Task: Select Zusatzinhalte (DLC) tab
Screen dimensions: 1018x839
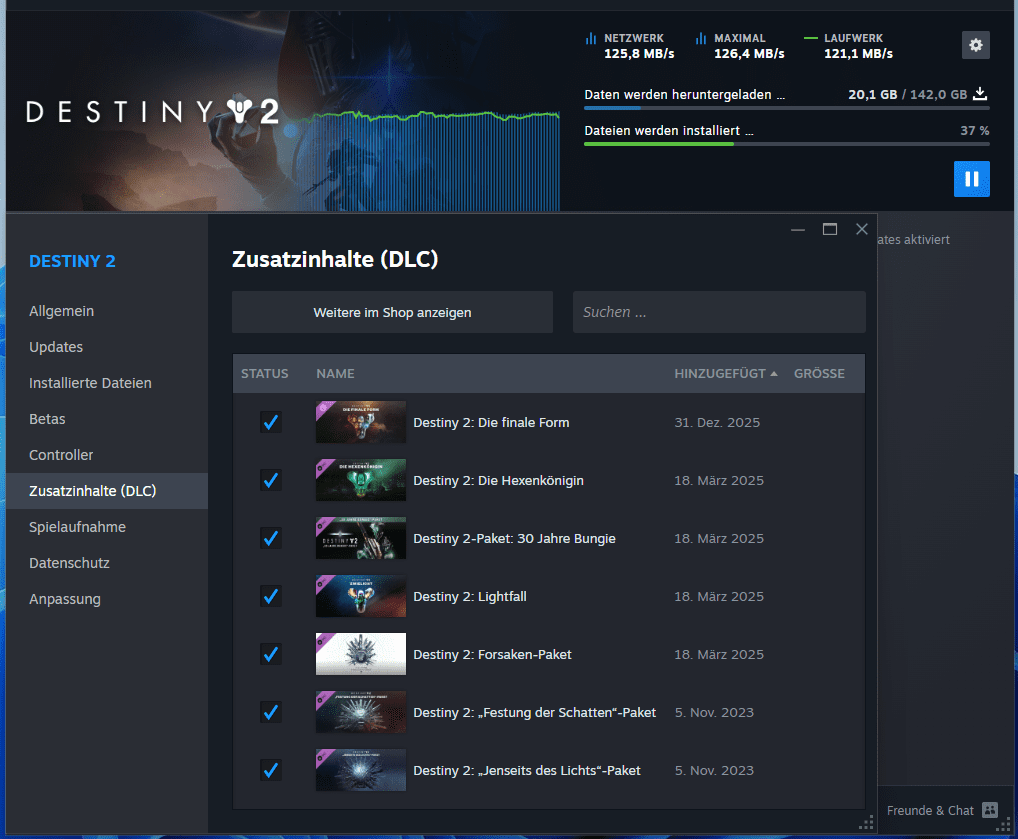Action: 107,491
